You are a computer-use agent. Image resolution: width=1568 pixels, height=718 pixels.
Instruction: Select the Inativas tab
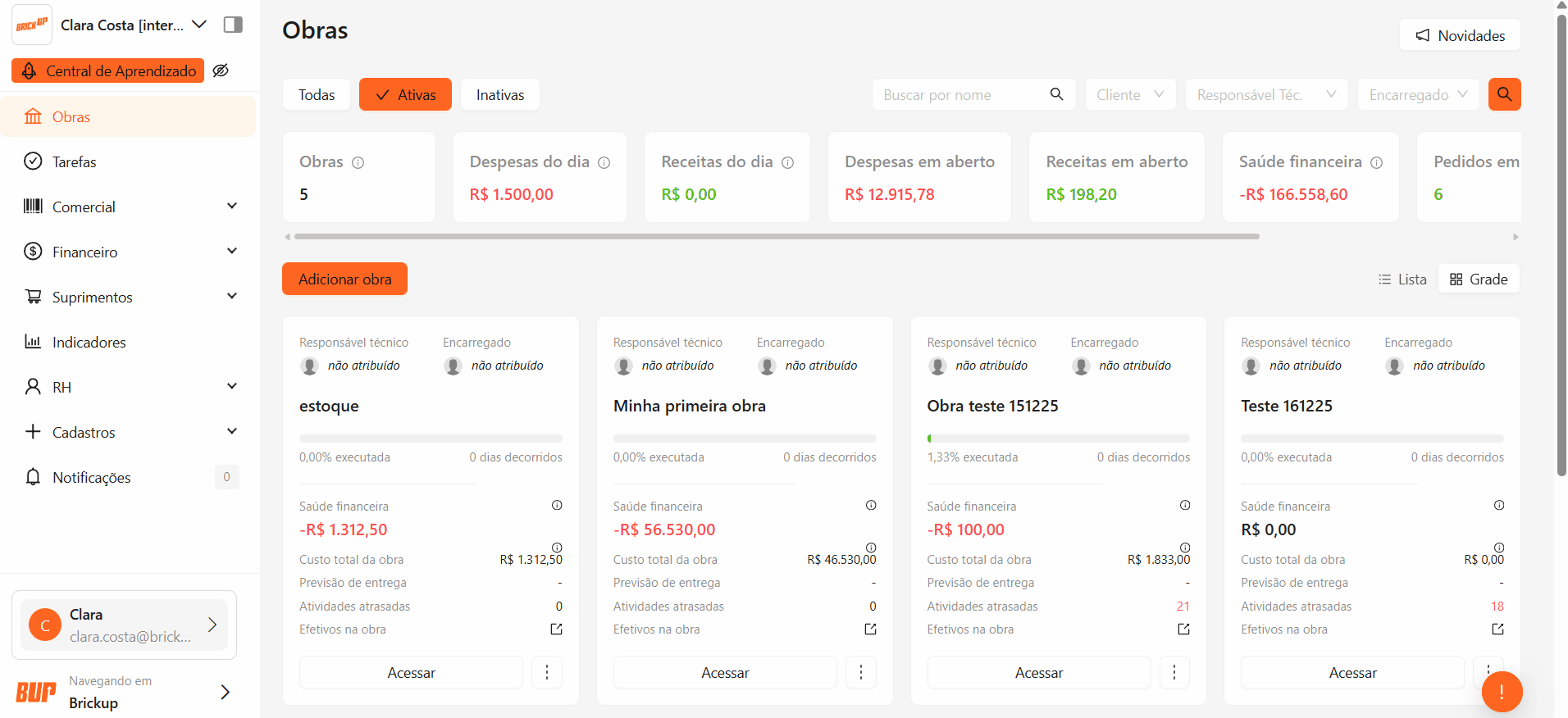[x=499, y=95]
